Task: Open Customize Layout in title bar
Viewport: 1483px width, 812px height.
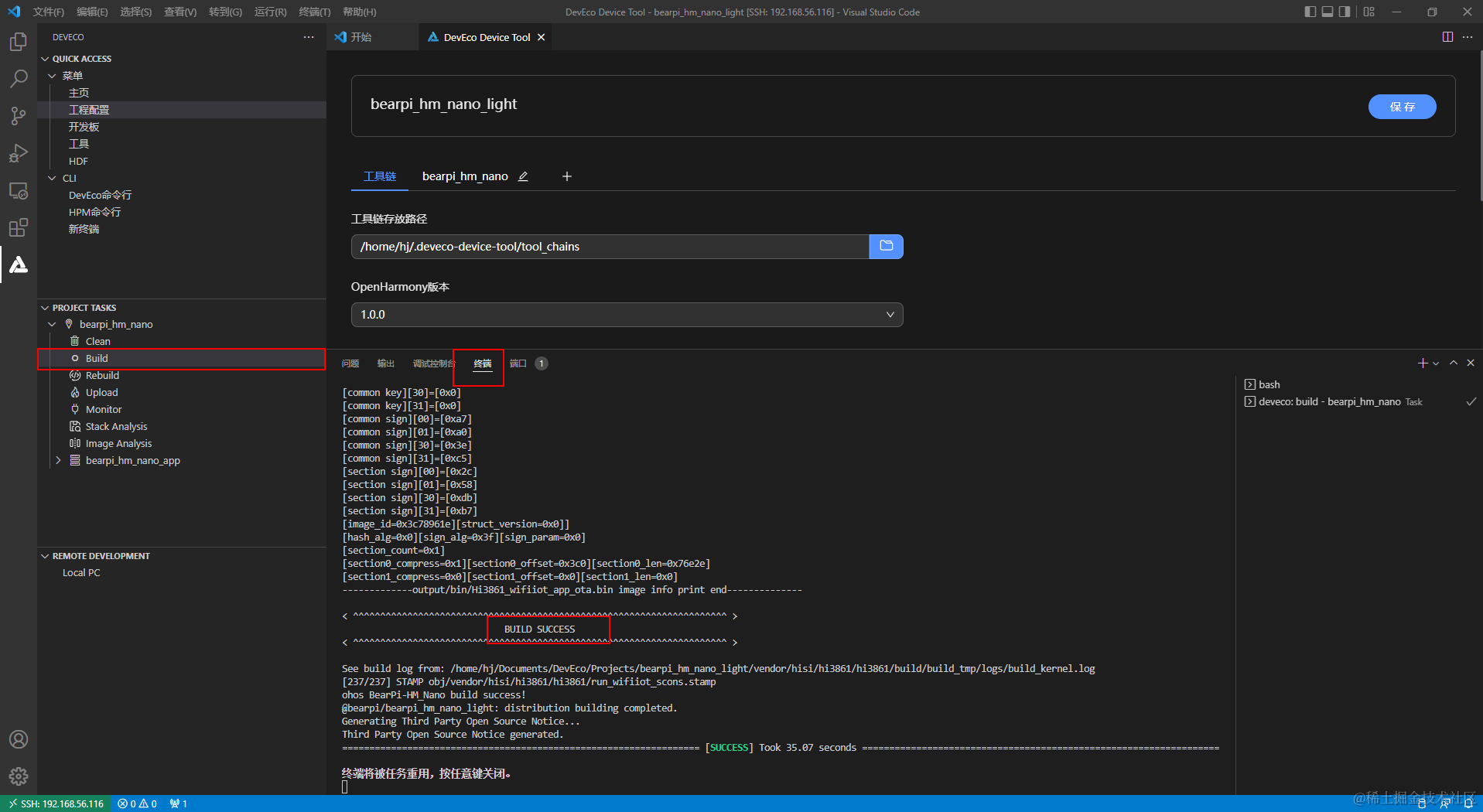Action: 1369,12
